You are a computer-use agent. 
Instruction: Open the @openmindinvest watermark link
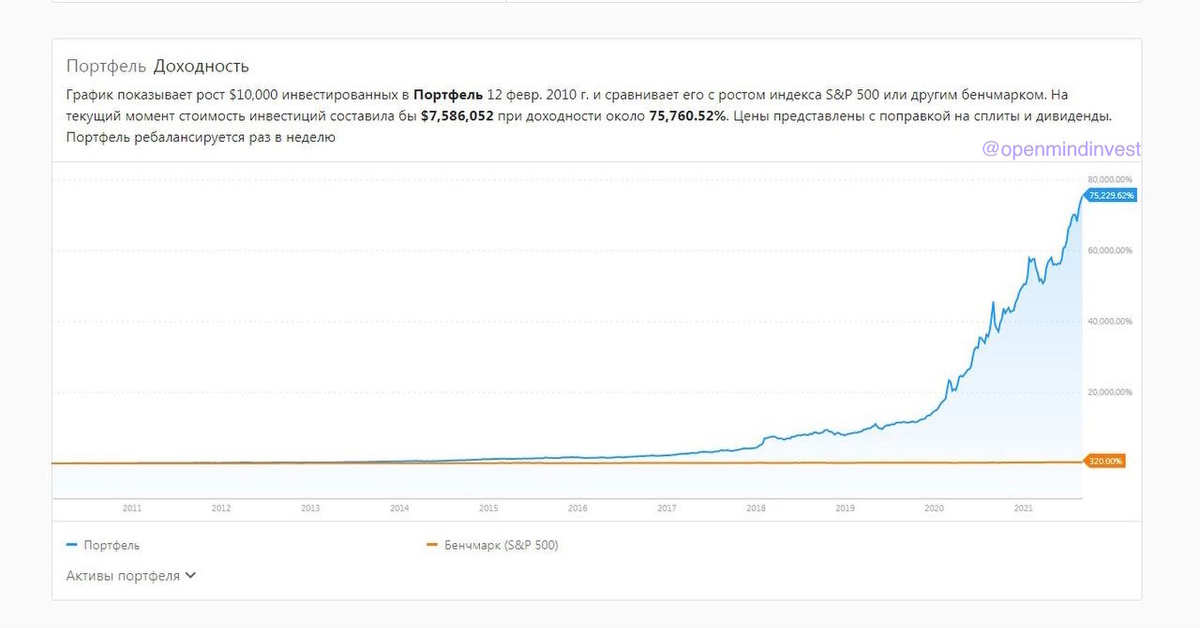pyautogui.click(x=1061, y=149)
